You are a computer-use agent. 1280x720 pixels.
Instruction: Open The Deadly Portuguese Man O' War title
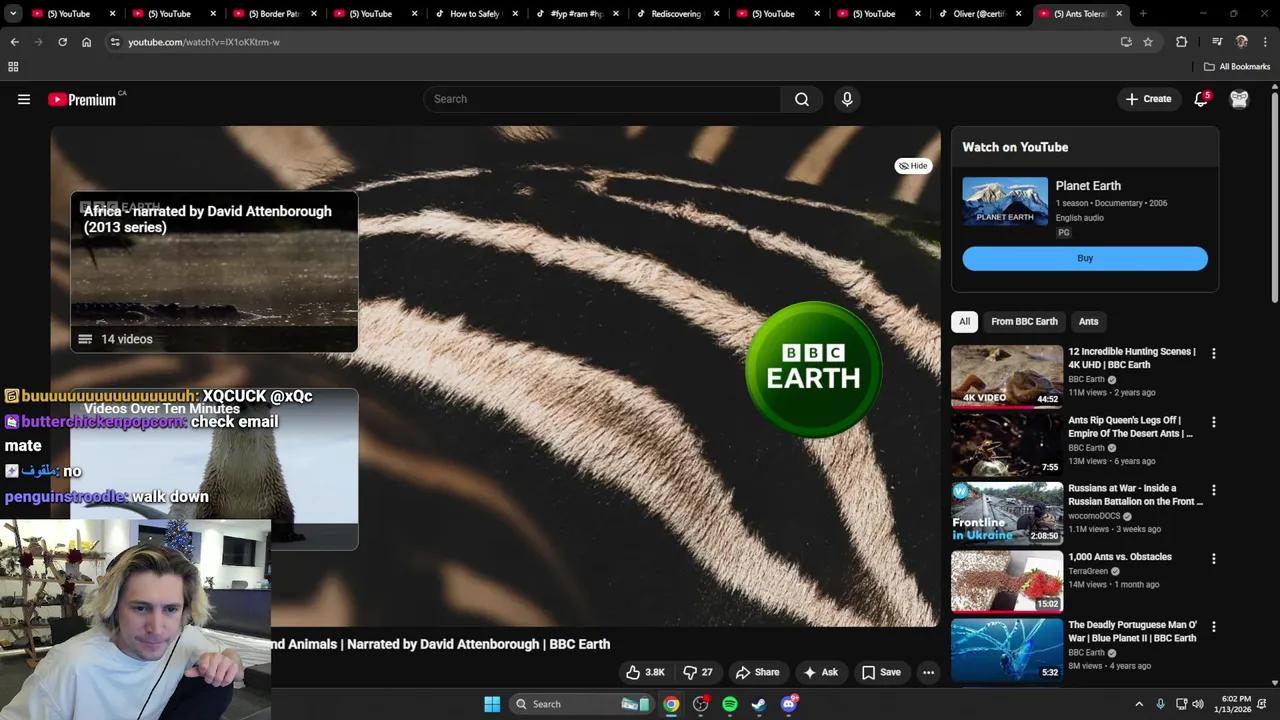(x=1132, y=631)
